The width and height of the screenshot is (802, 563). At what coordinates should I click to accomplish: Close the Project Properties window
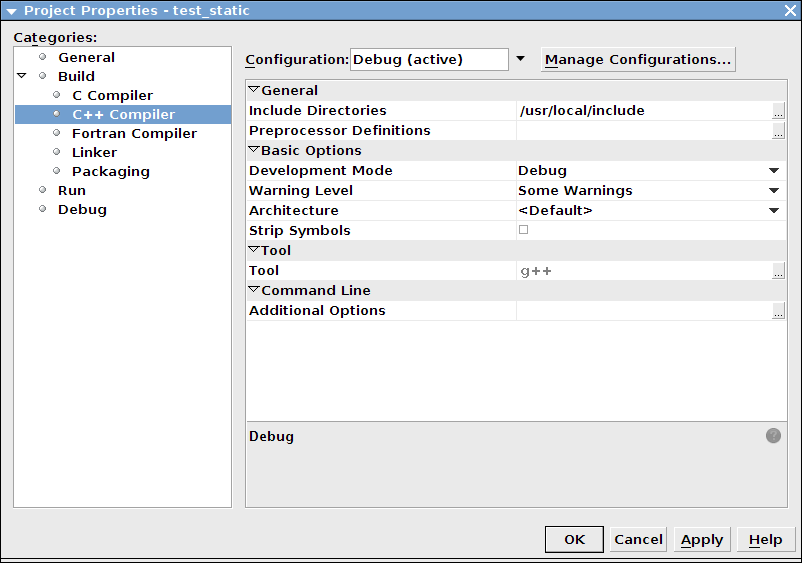pyautogui.click(x=790, y=10)
